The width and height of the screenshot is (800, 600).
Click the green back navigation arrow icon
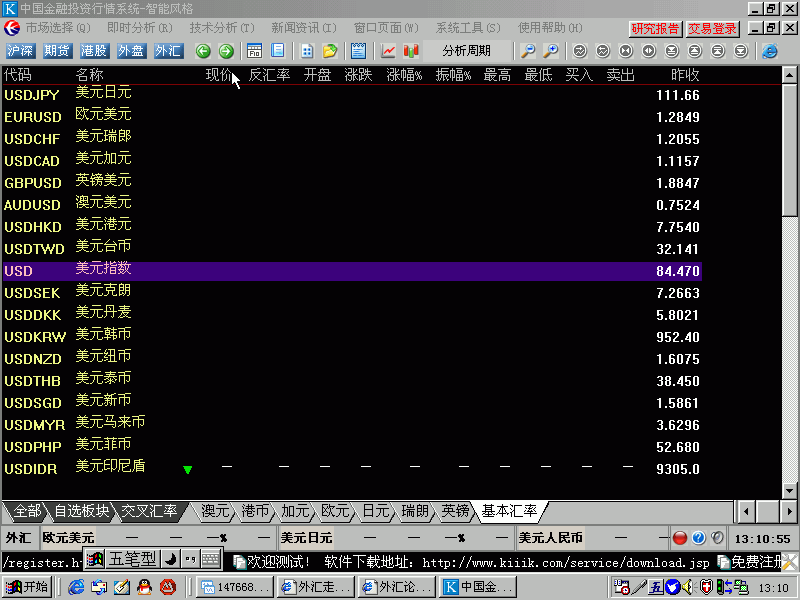(x=202, y=51)
